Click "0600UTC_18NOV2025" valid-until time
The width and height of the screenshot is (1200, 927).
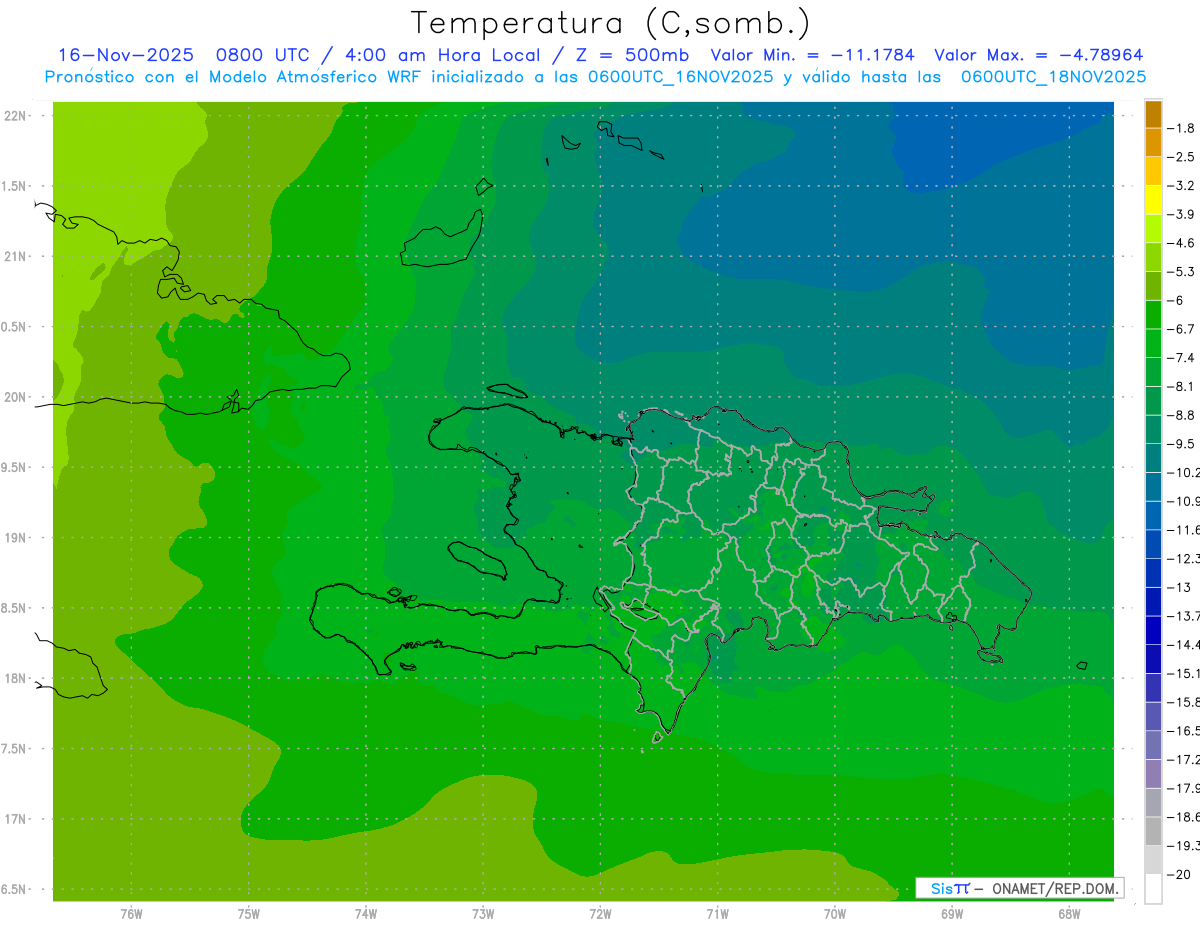pyautogui.click(x=1053, y=77)
